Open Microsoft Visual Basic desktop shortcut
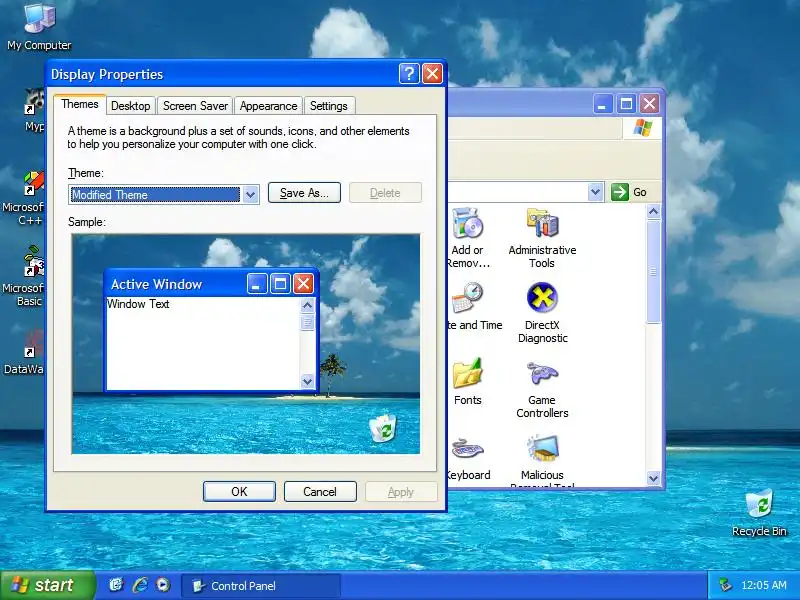This screenshot has width=800, height=600. (x=34, y=262)
